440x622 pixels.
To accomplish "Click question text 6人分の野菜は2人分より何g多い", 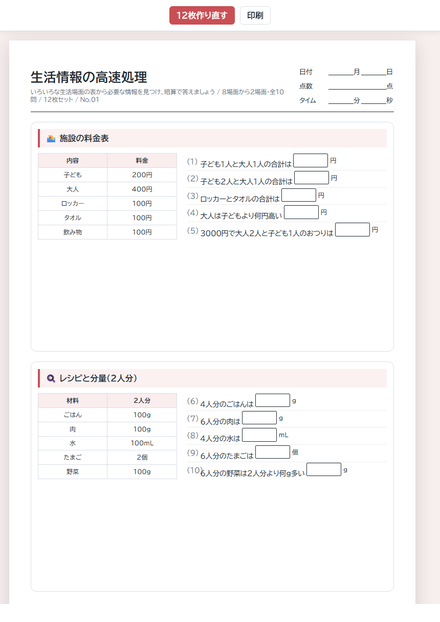I will [253, 473].
